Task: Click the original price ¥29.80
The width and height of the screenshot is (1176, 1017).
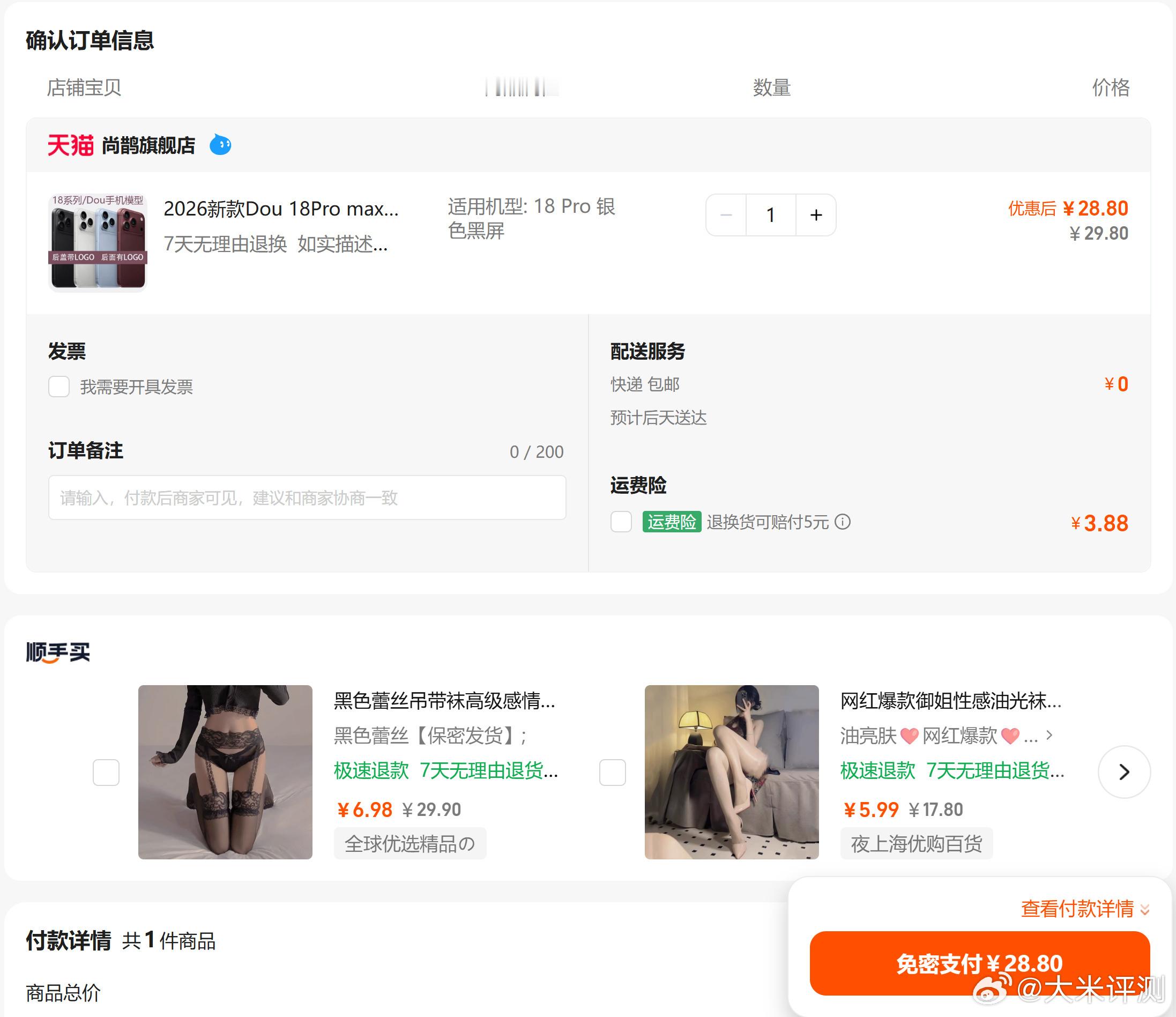Action: point(1099,233)
